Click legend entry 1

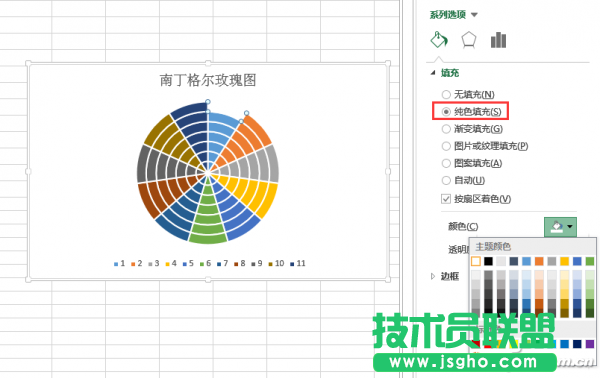119,264
